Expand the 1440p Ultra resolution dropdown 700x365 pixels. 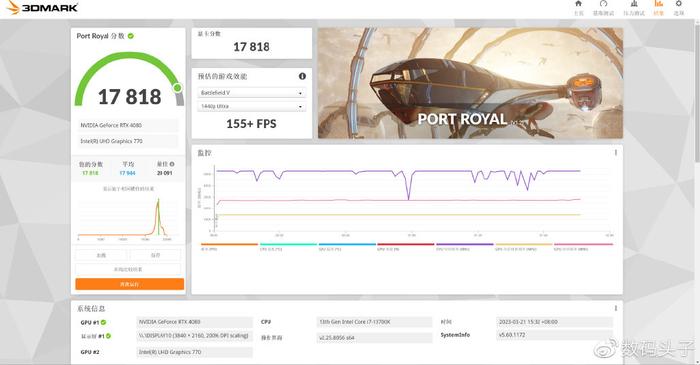coord(251,106)
